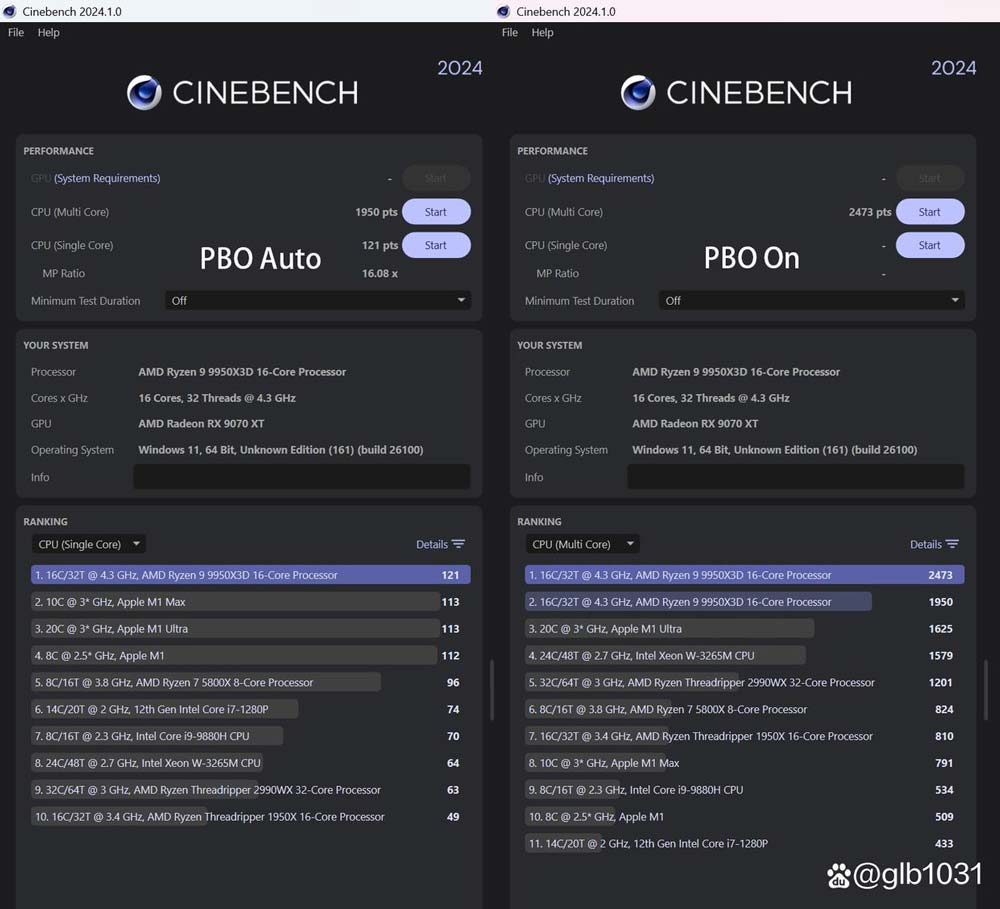
Task: Click the Operating System value in the left window
Action: (281, 450)
